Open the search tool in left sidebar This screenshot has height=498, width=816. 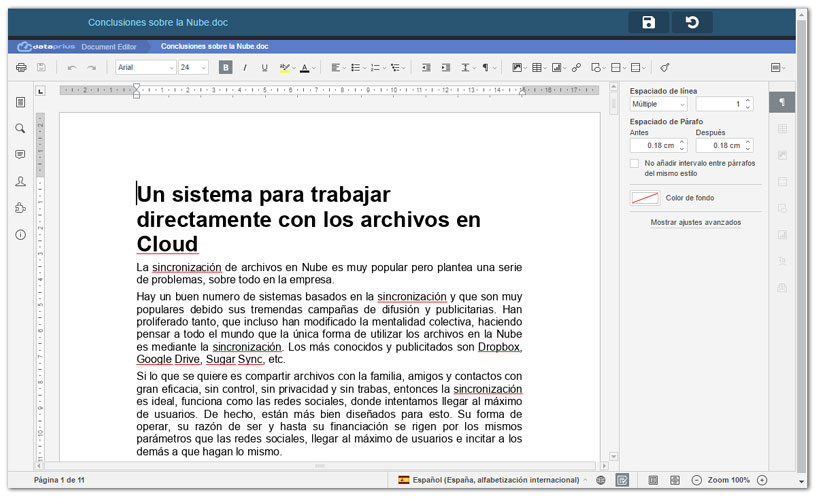(x=20, y=129)
